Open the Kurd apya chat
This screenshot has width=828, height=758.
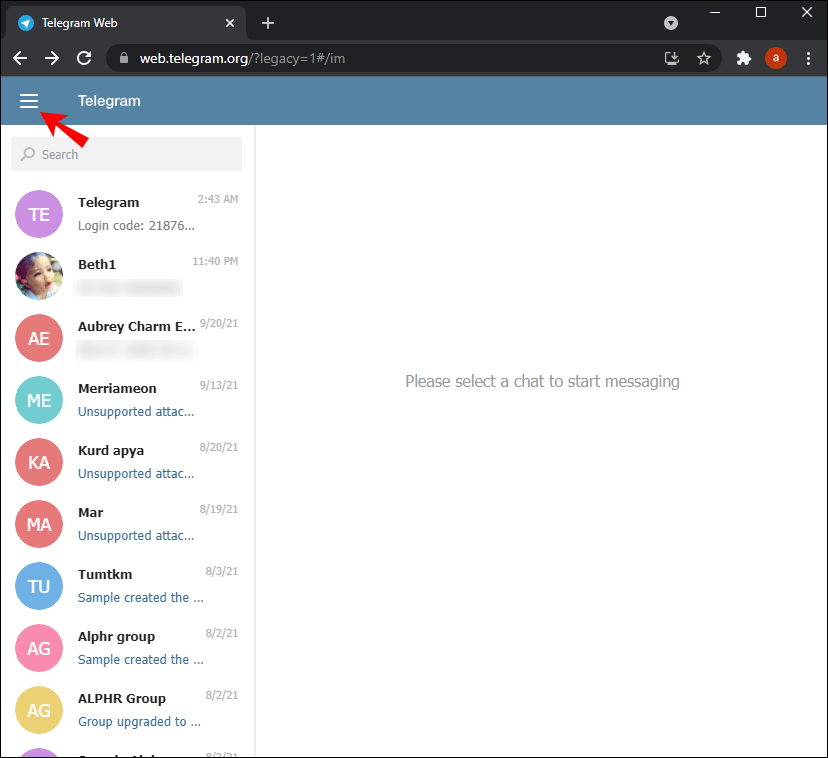pos(130,461)
